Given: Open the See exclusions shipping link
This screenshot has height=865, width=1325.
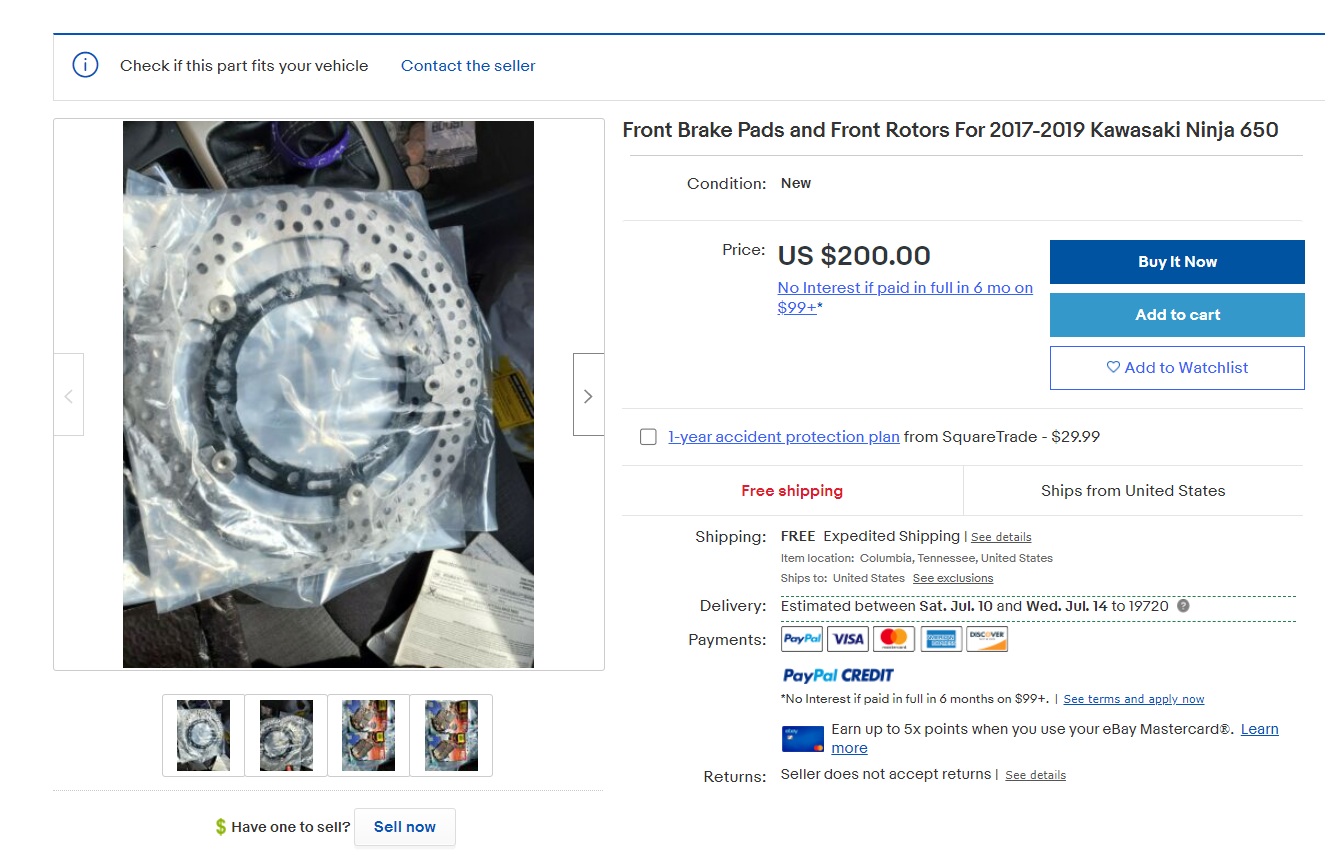Looking at the screenshot, I should (953, 579).
